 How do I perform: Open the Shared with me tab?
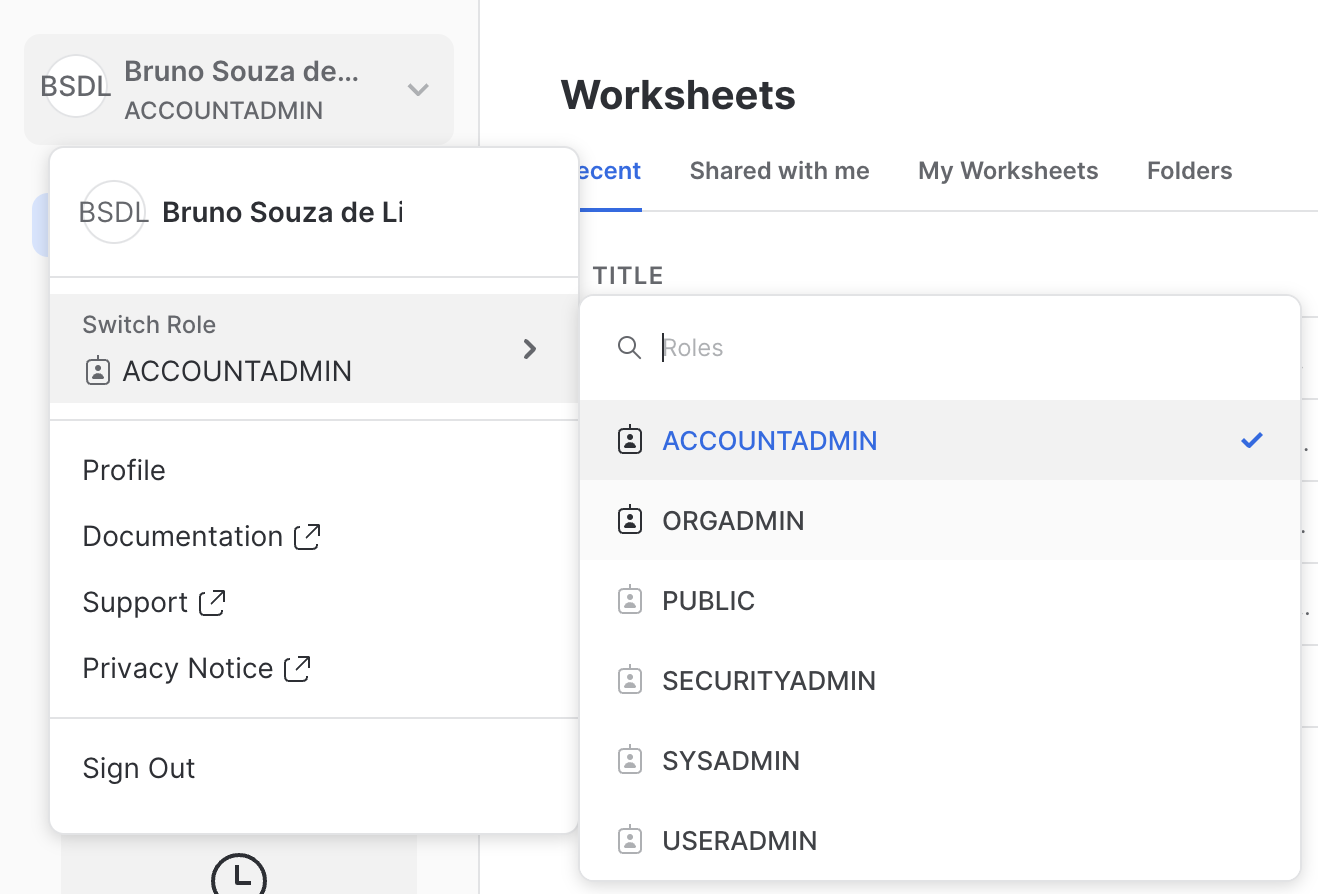coord(779,171)
